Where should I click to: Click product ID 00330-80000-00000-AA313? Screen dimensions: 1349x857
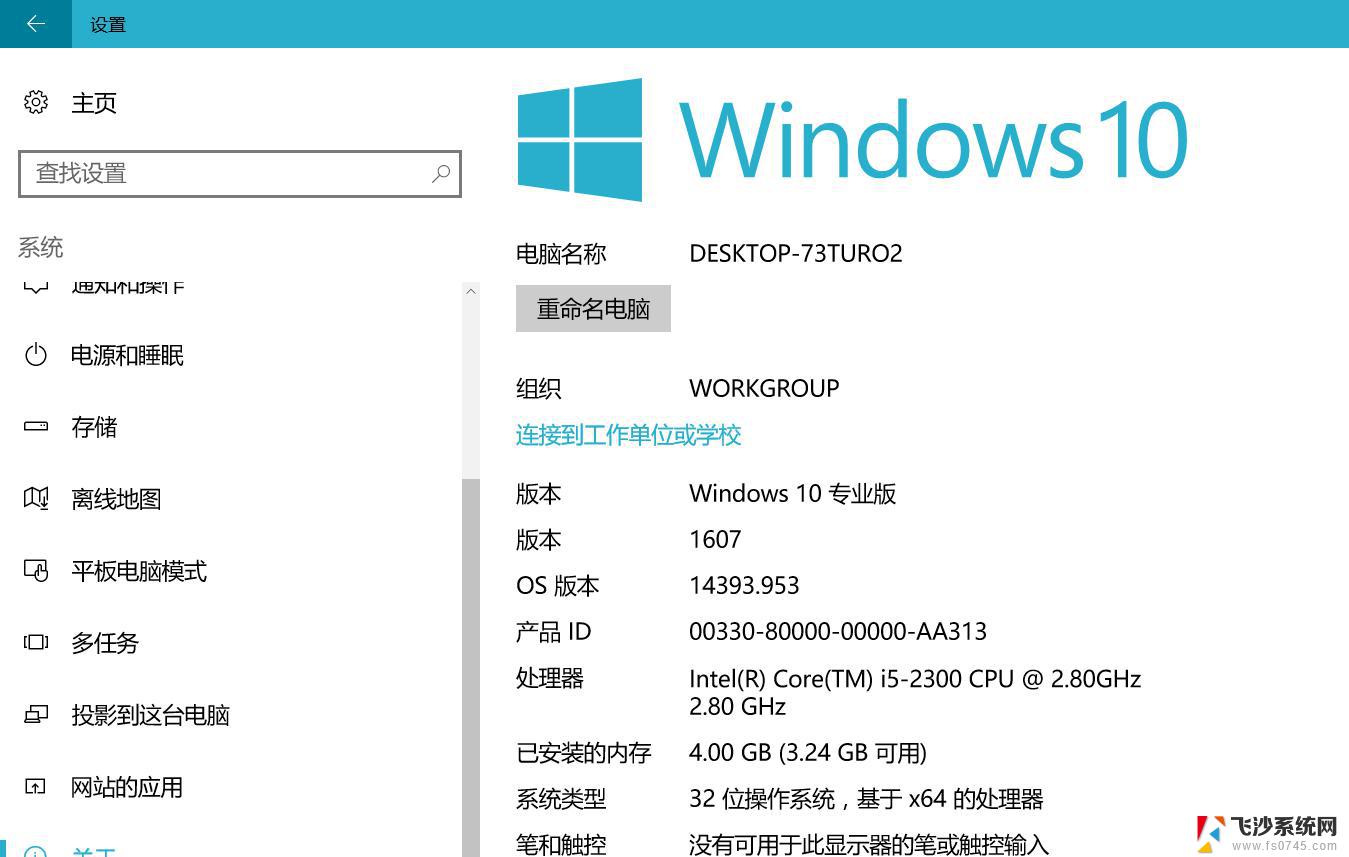point(838,632)
